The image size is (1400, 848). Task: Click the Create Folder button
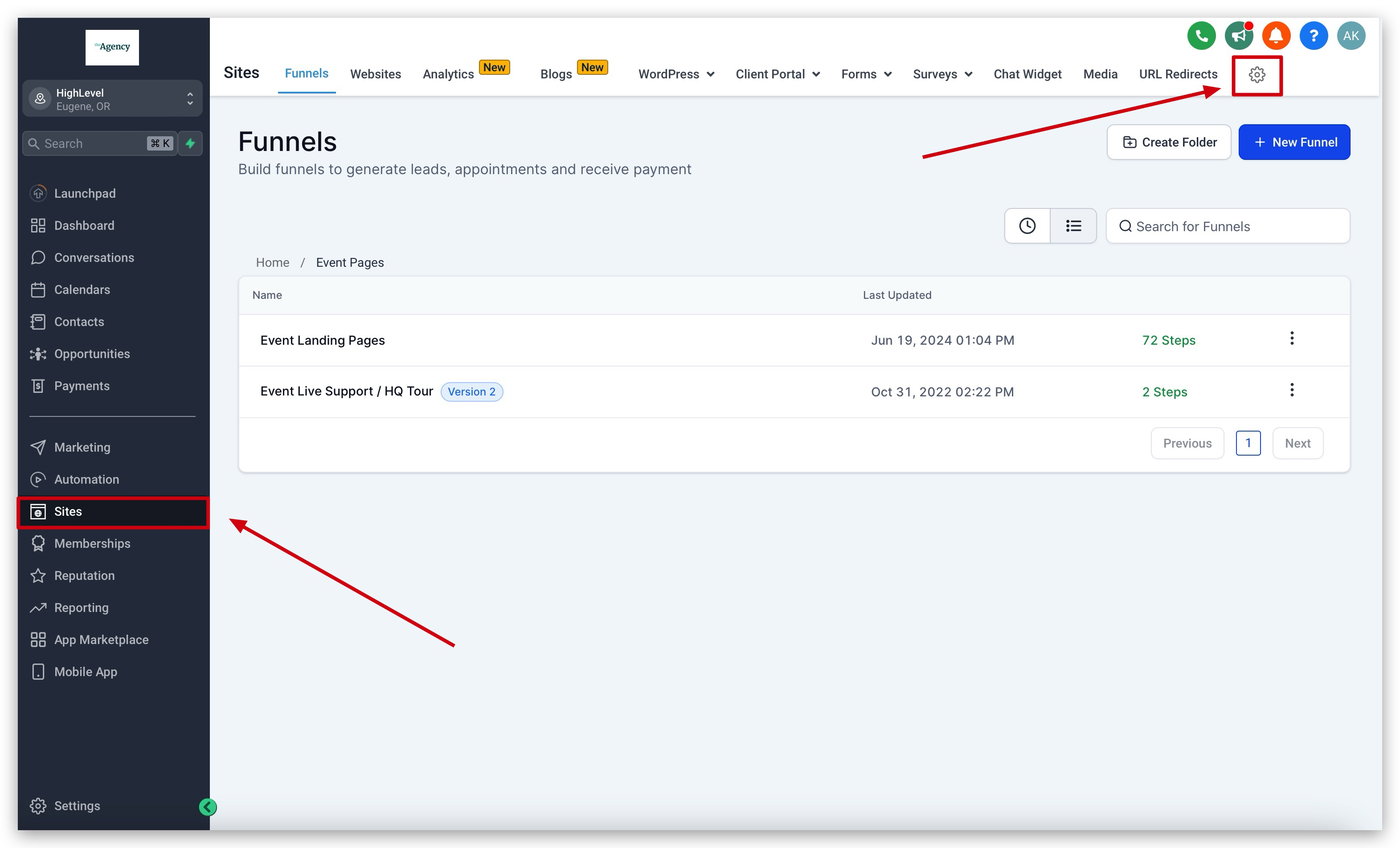[x=1169, y=142]
